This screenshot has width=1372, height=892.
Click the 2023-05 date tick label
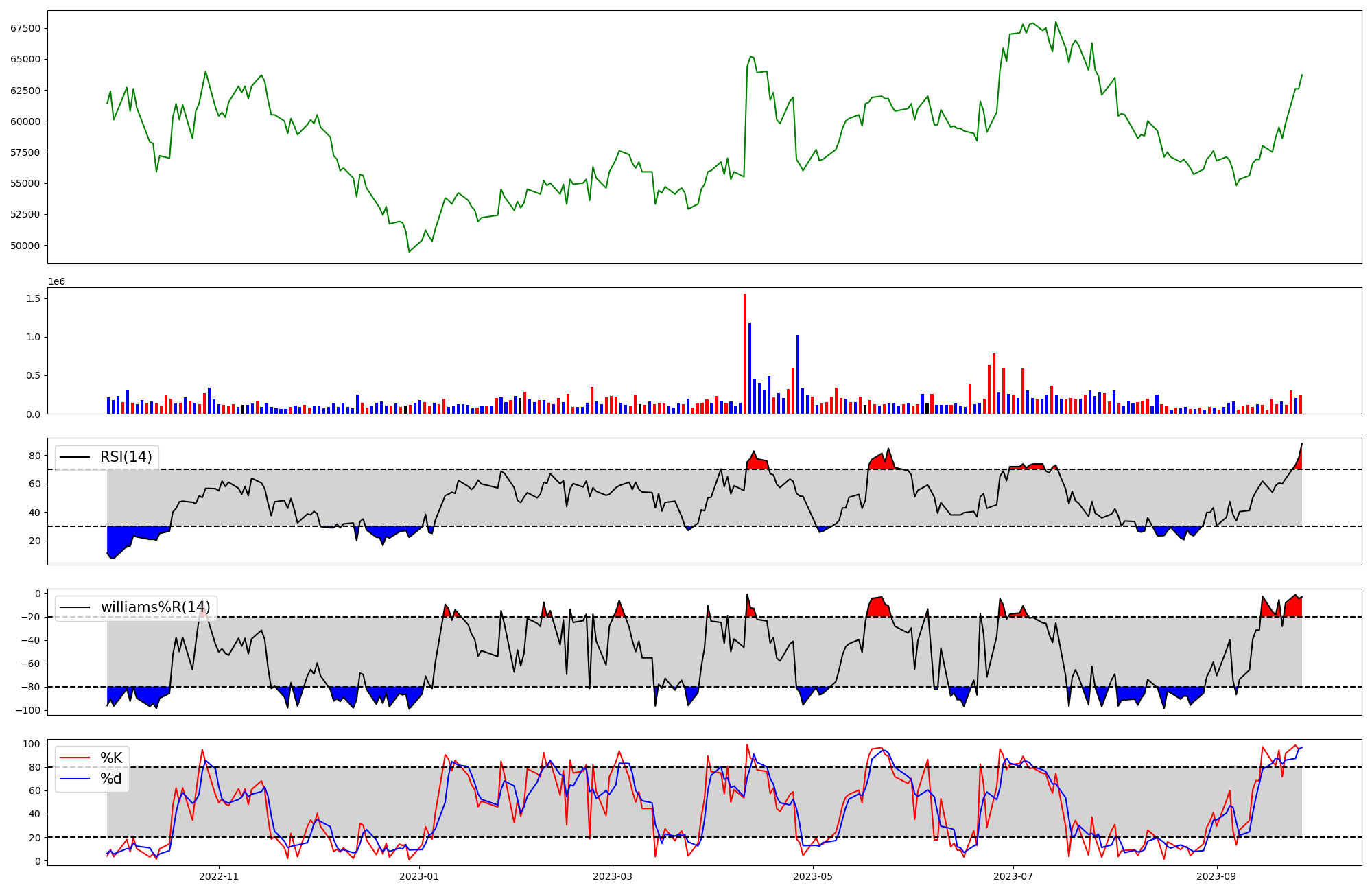pyautogui.click(x=812, y=876)
